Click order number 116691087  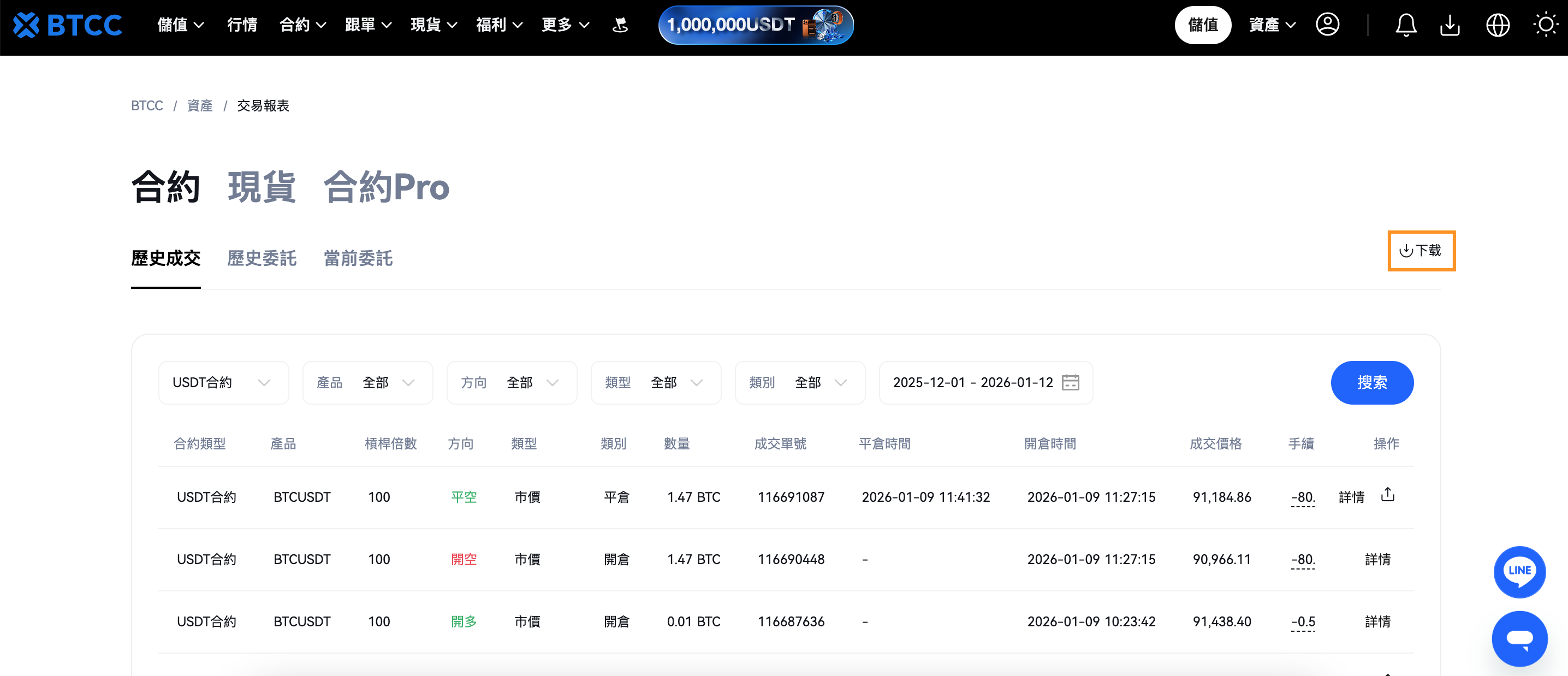pos(791,497)
